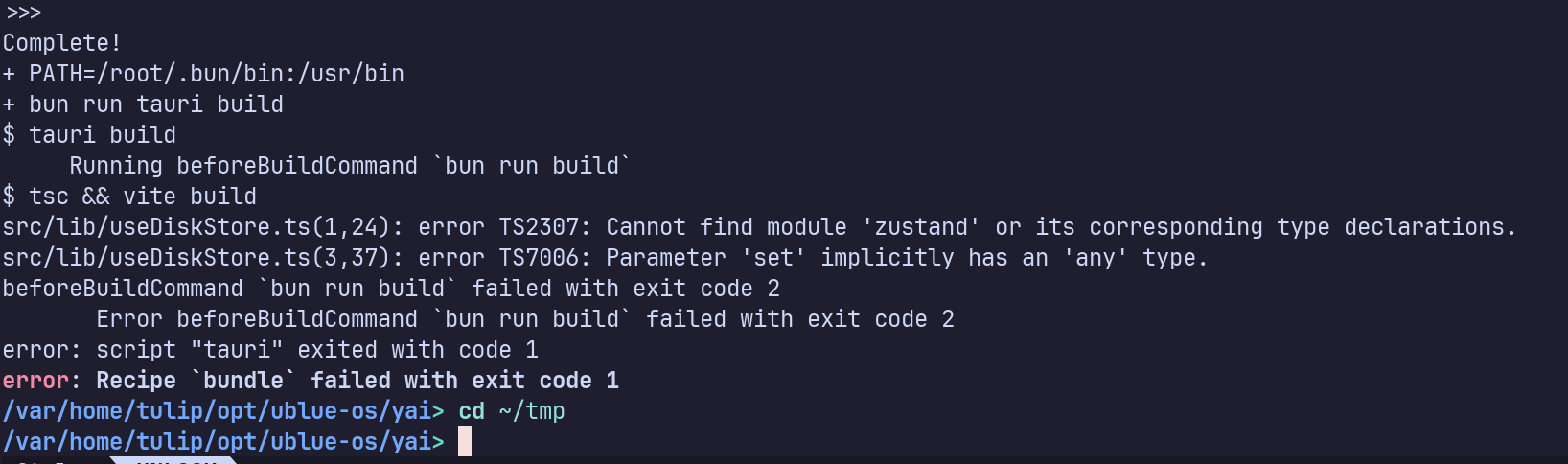Click the '$ tauri build' command line
Image resolution: width=1568 pixels, height=464 pixels.
89,135
